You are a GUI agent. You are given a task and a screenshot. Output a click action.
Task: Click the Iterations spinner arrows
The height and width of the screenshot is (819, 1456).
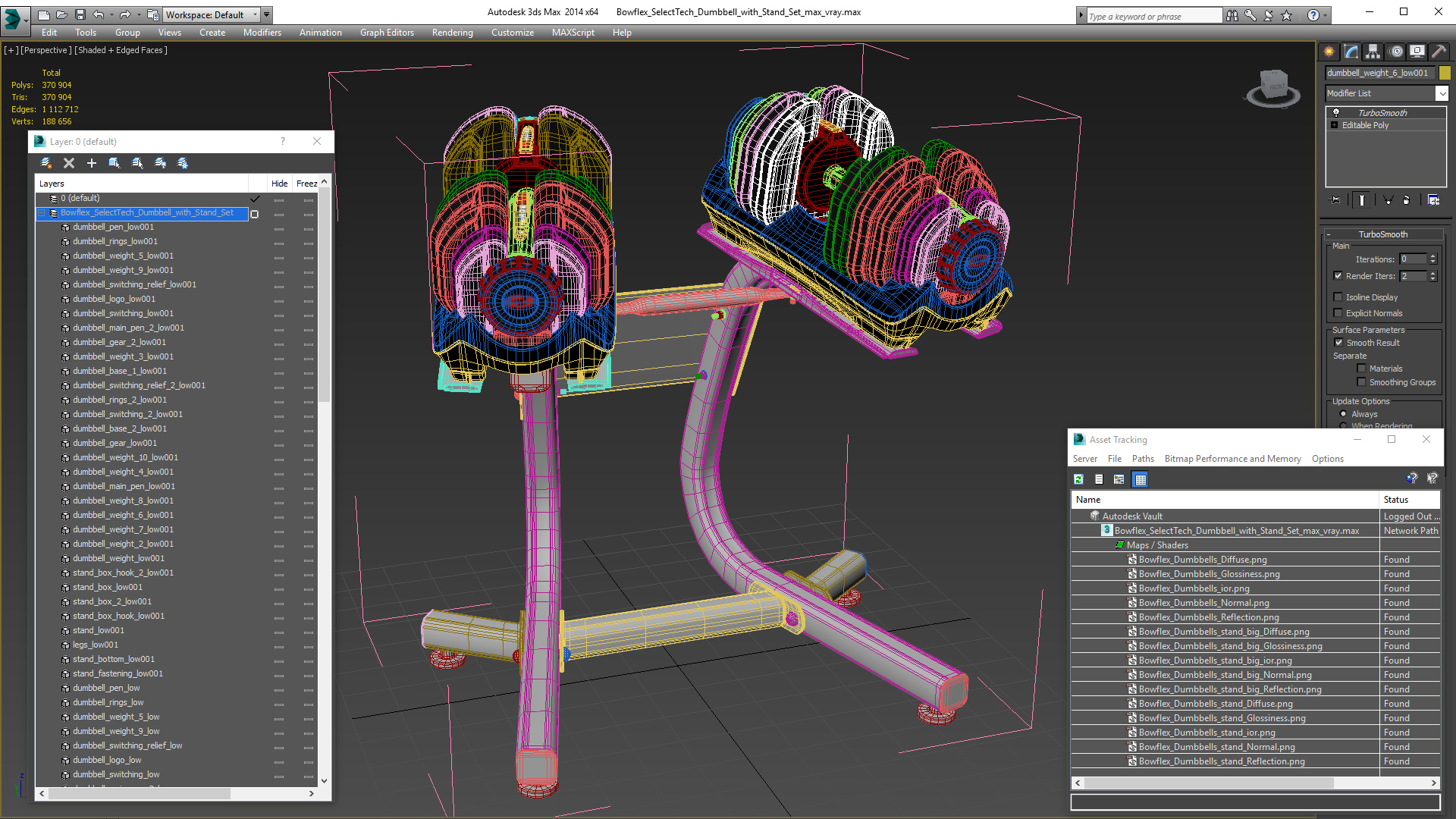[x=1432, y=259]
